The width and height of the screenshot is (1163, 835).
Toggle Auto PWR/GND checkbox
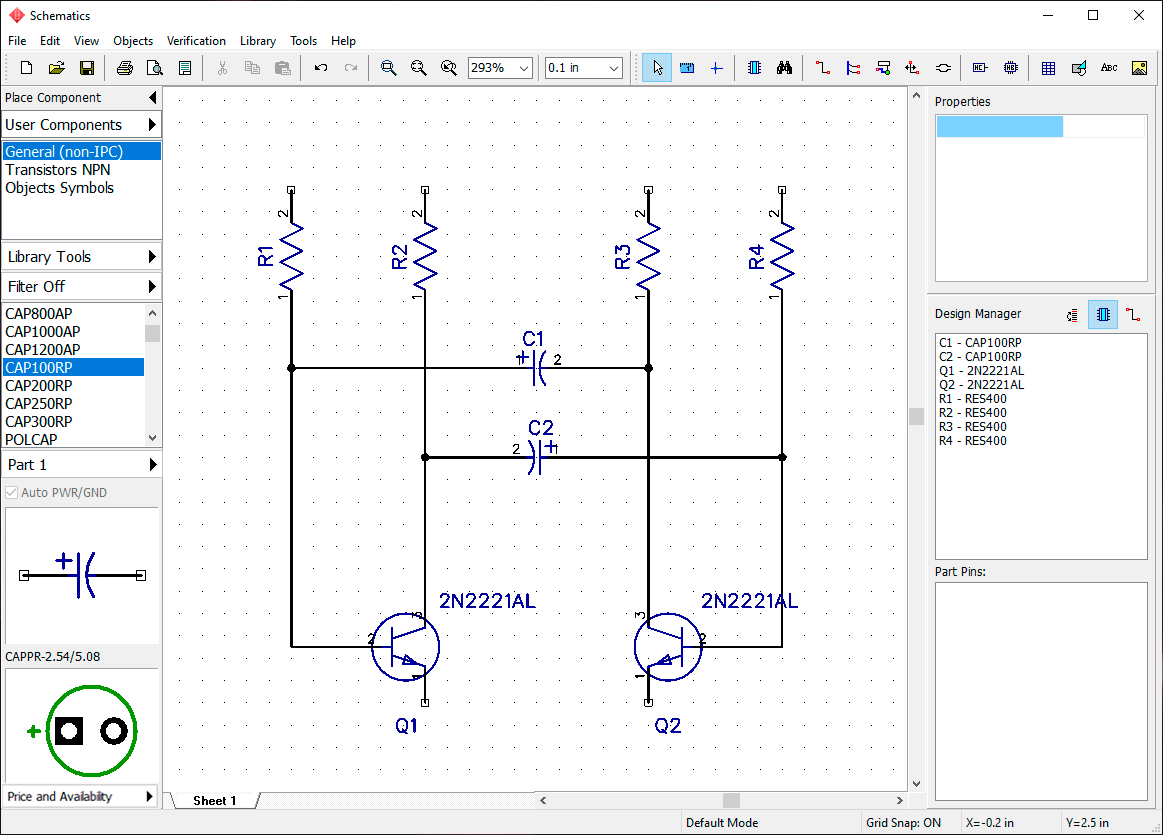(x=12, y=492)
